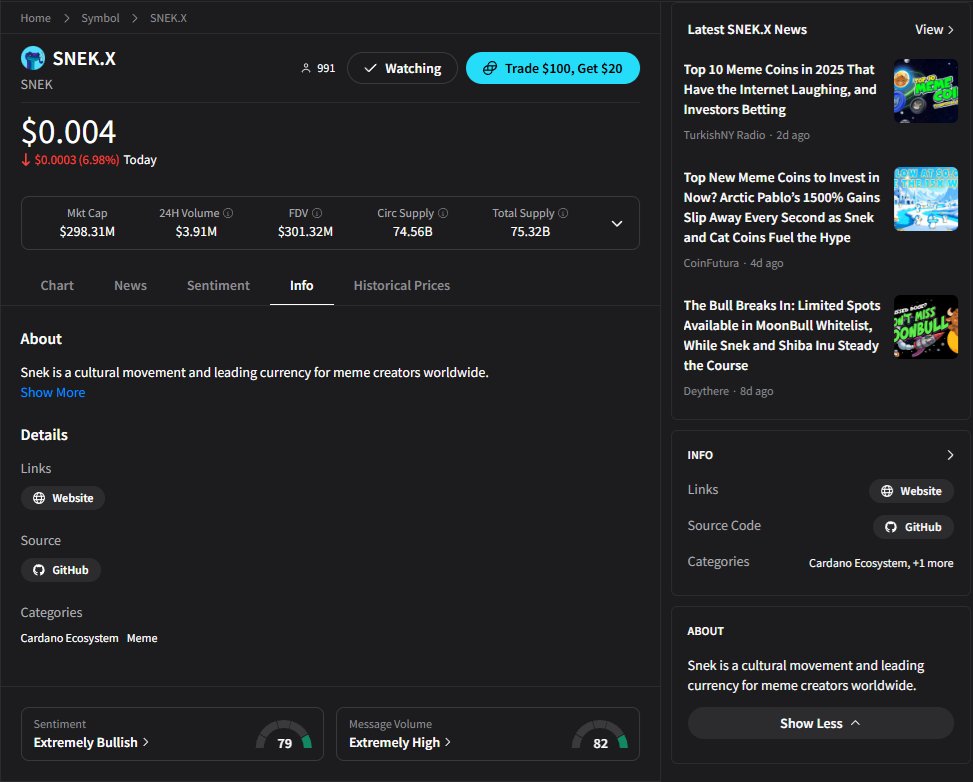Viewport: 973px width, 782px height.
Task: Click the Deythere source label
Action: pos(706,391)
